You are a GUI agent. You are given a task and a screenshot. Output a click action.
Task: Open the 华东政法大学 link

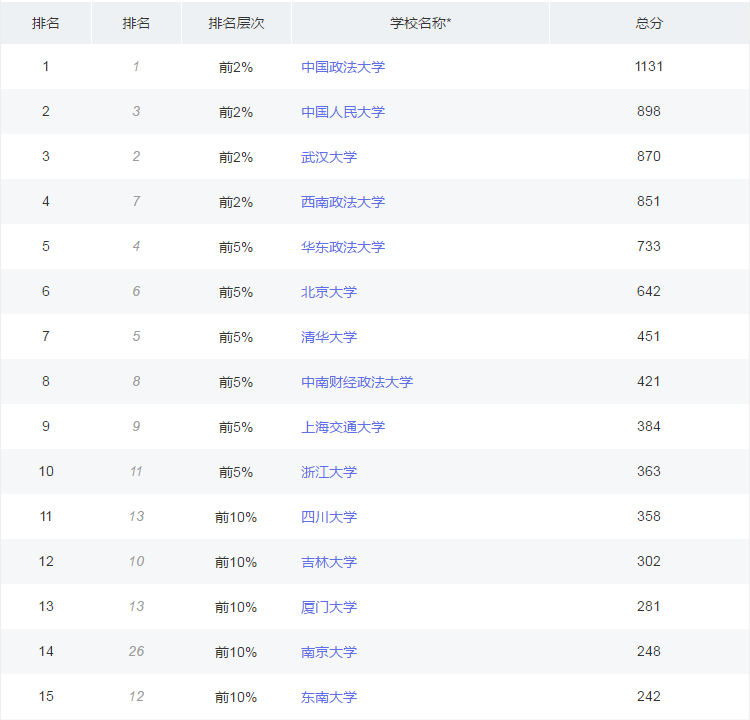(343, 247)
